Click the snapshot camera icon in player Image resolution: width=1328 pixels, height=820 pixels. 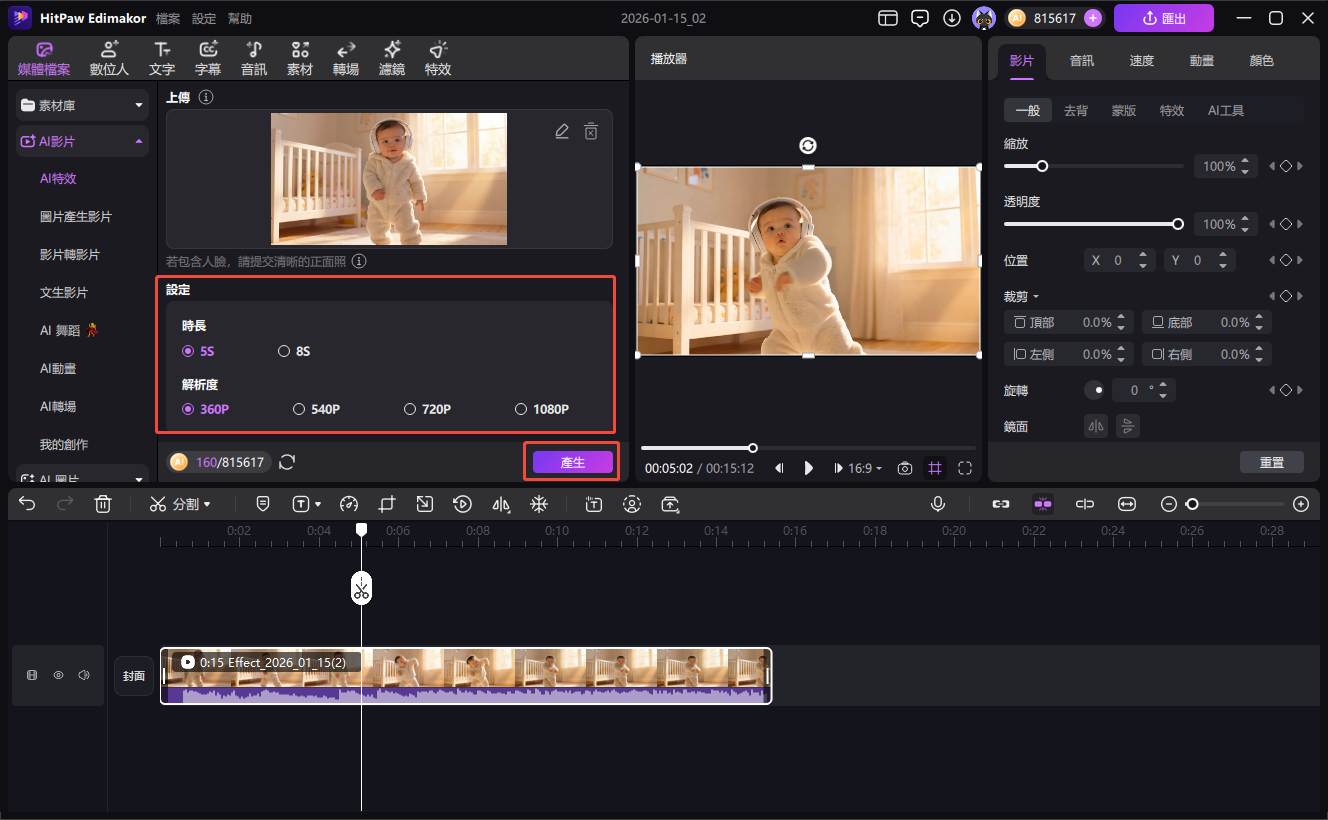[x=904, y=468]
